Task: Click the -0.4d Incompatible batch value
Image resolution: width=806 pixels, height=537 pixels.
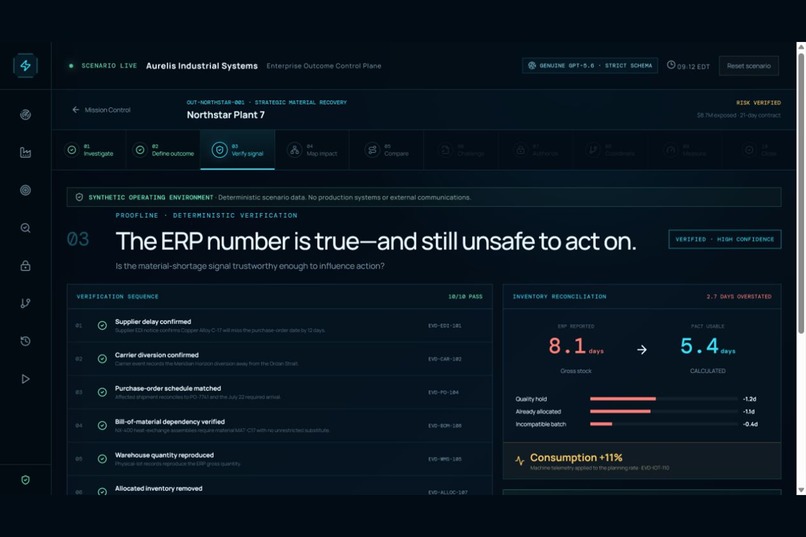Action: pos(750,424)
